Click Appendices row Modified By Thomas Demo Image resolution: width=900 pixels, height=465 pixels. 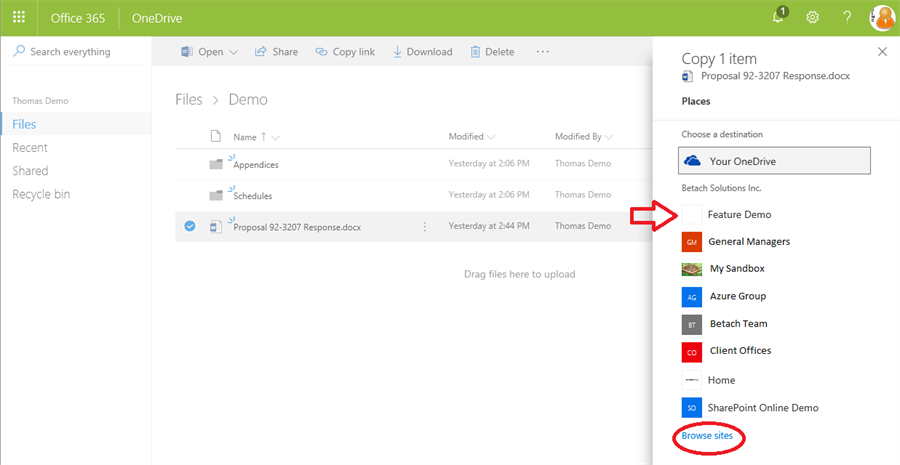point(583,164)
